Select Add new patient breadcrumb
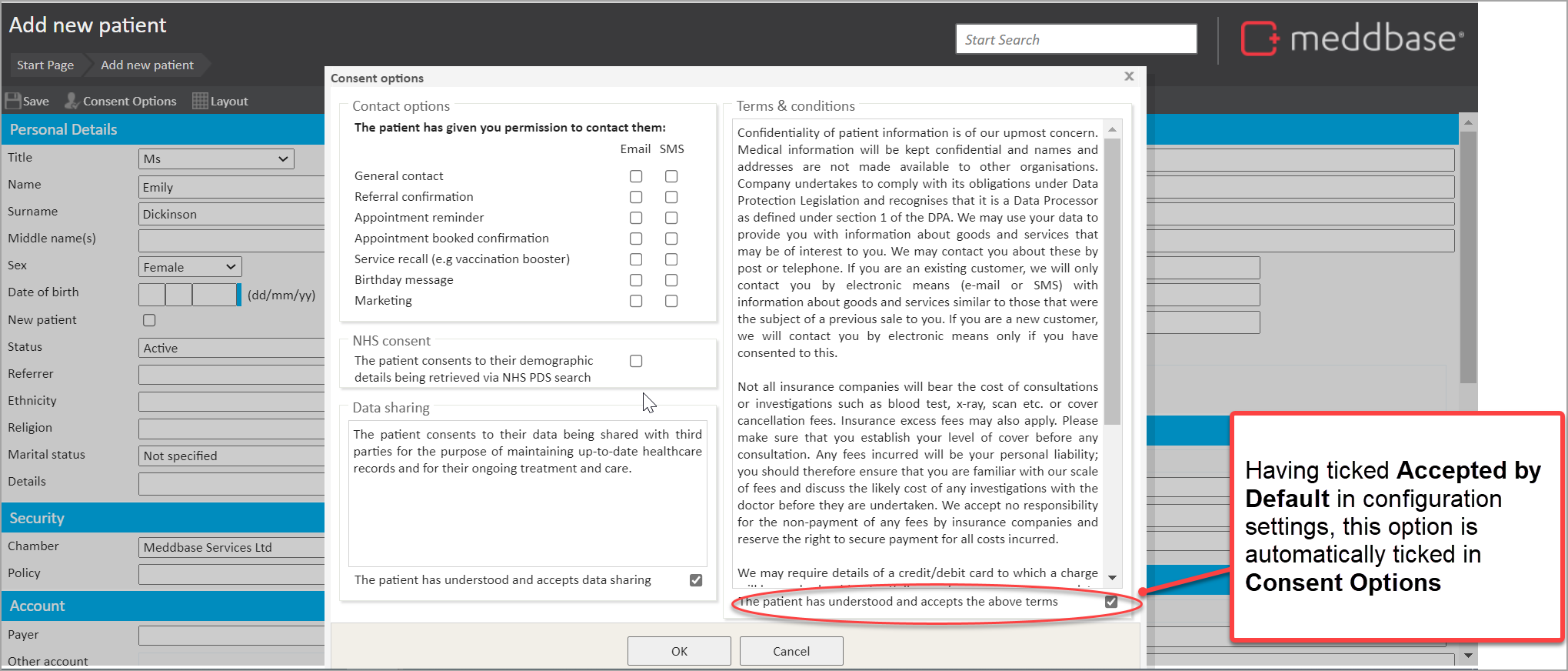This screenshot has height=671, width=1568. (147, 65)
